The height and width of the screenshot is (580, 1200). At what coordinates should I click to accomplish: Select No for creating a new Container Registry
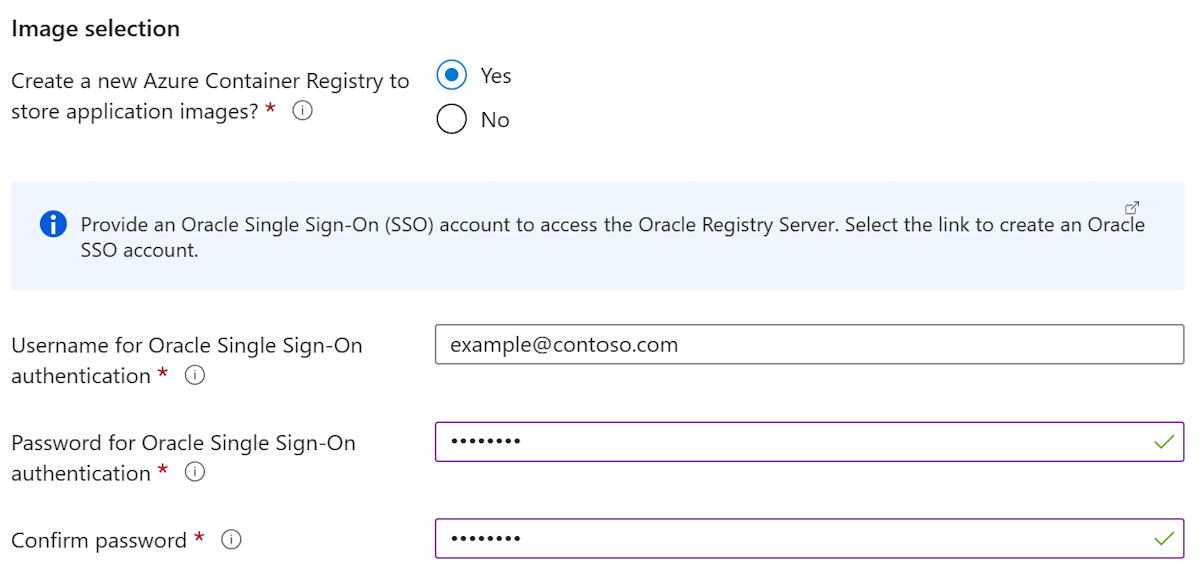[451, 119]
